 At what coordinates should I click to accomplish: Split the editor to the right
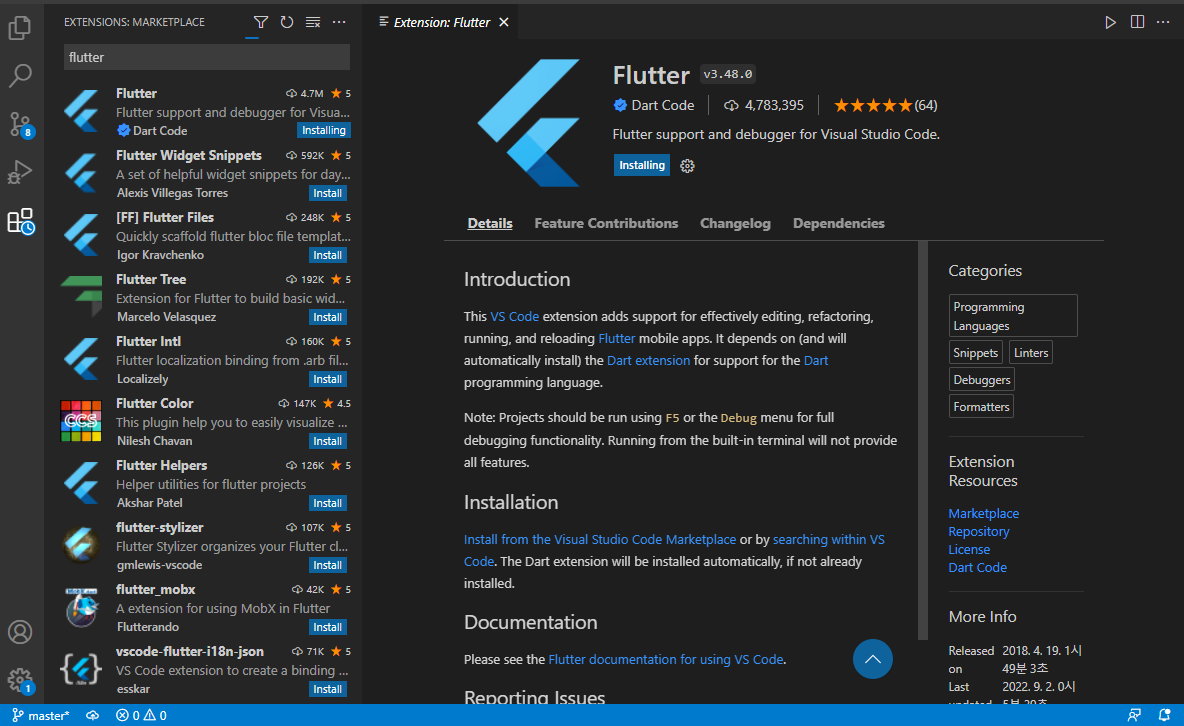[x=1137, y=22]
